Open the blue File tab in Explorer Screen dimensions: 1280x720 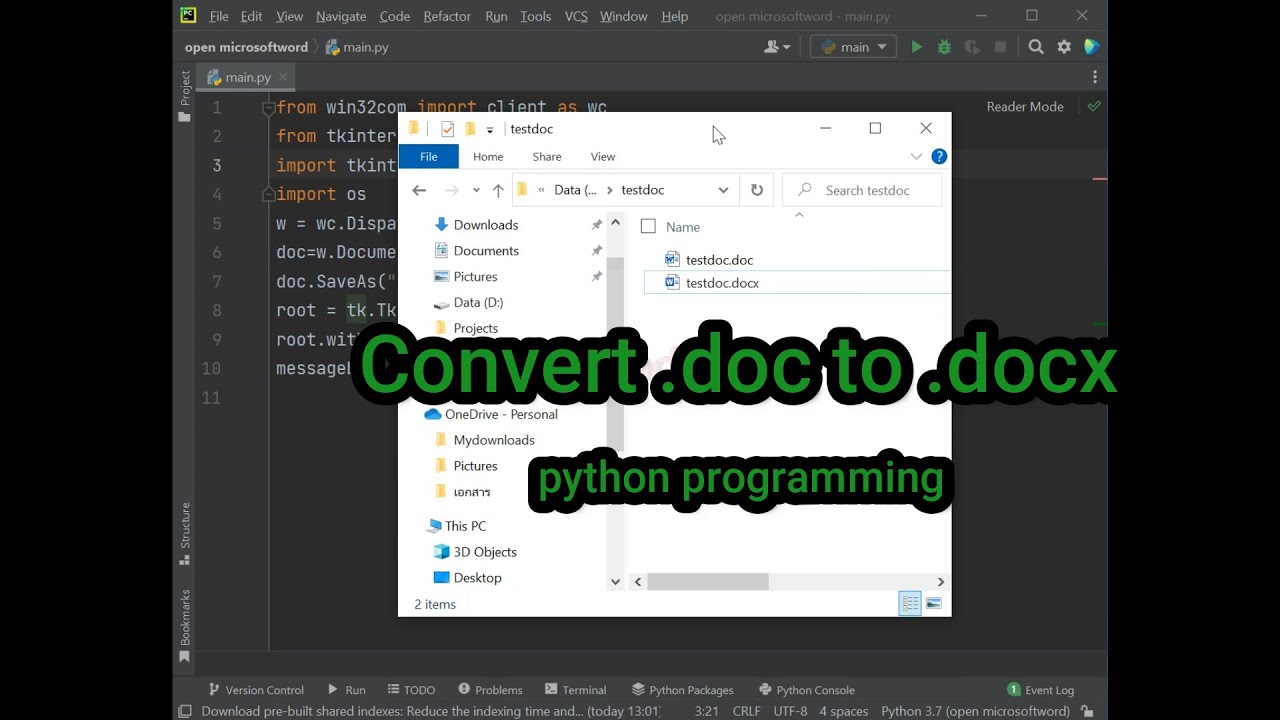coord(428,156)
